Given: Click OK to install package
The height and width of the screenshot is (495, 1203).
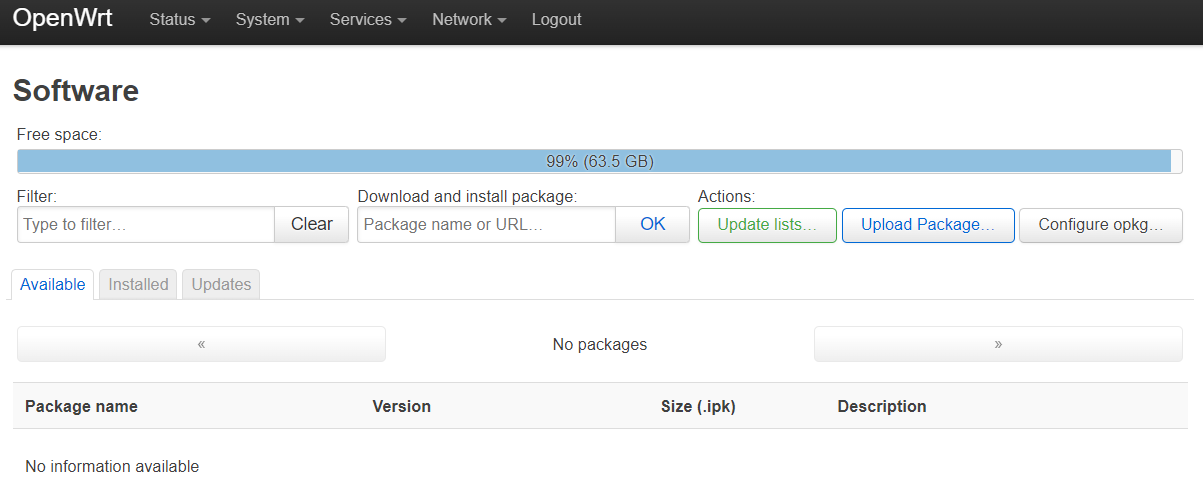Looking at the screenshot, I should [653, 224].
